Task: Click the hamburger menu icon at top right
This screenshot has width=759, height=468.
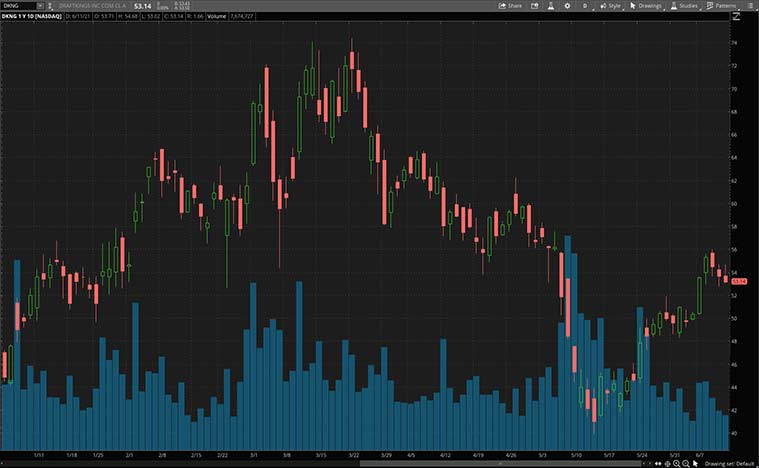Action: [x=750, y=6]
